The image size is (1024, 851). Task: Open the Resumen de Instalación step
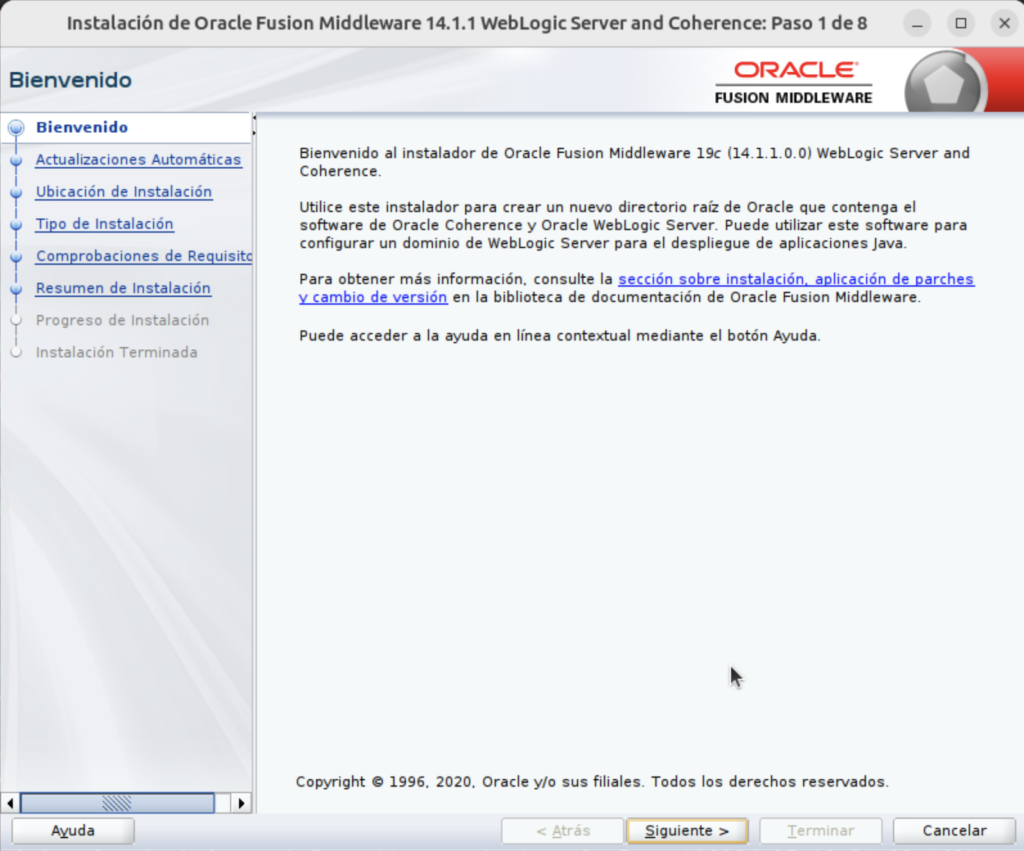tap(122, 288)
